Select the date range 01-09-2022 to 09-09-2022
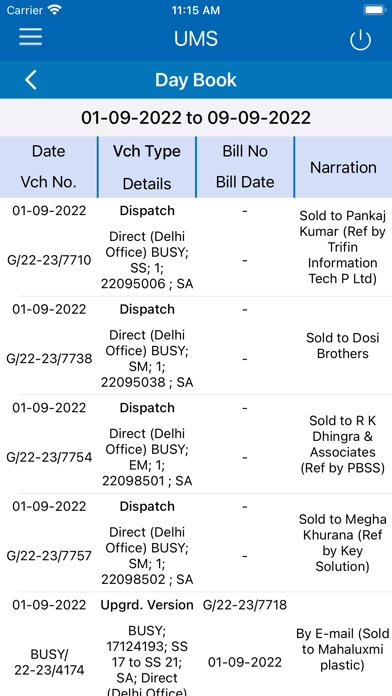 click(196, 118)
